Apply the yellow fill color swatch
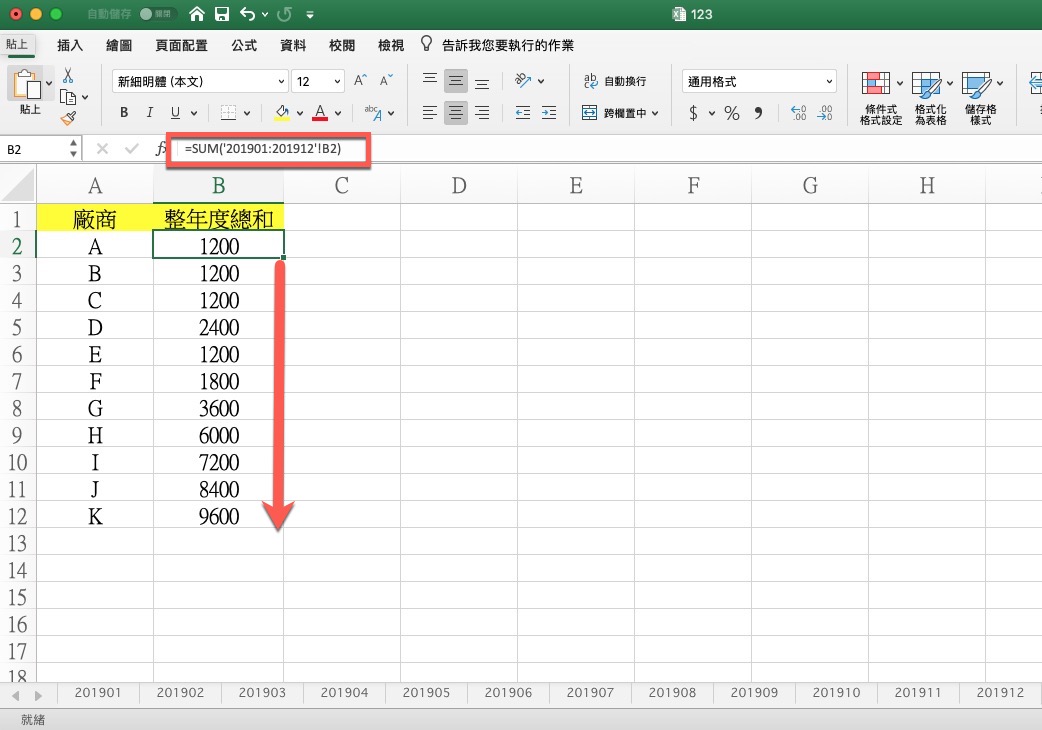 click(x=282, y=113)
